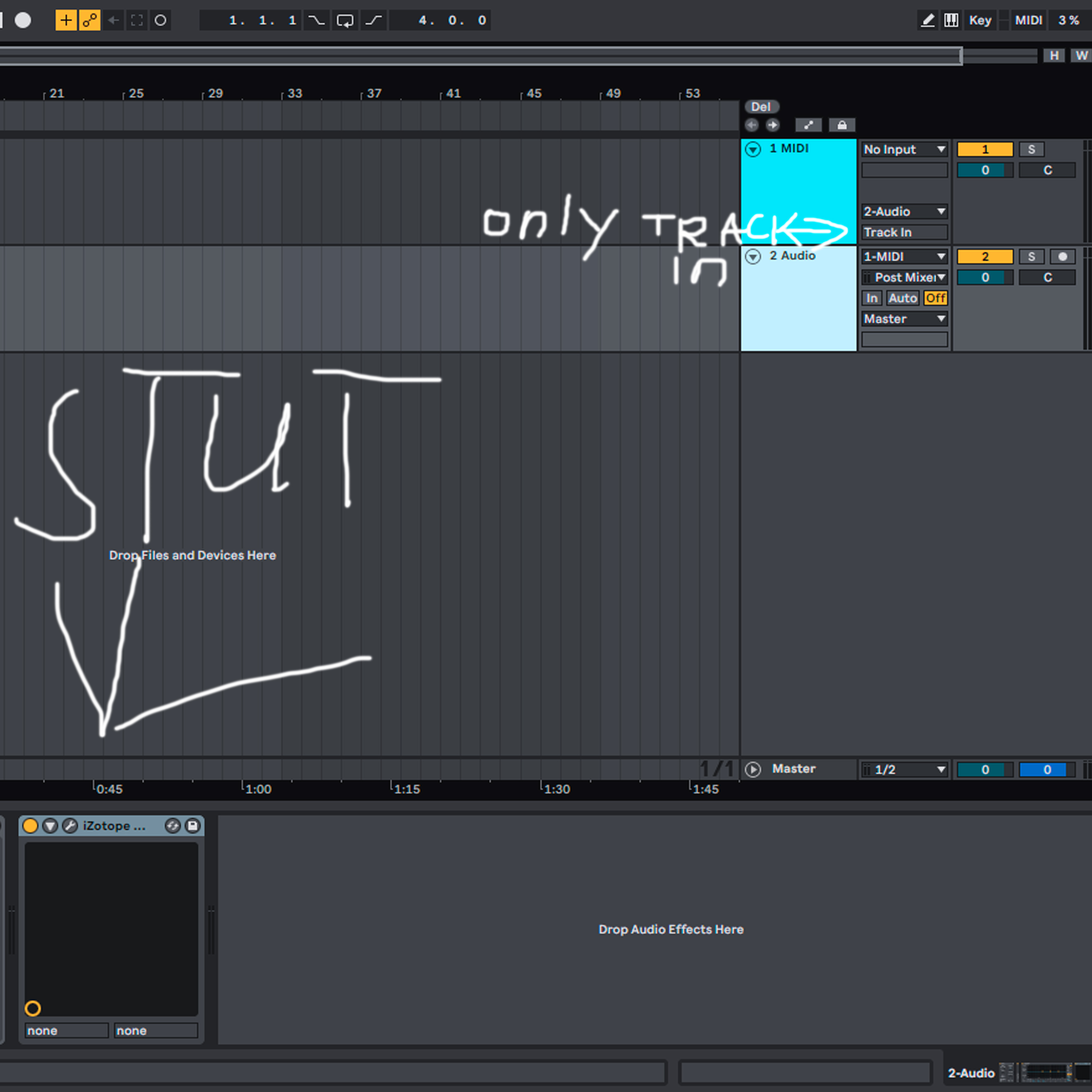Fold the 1 MIDI track
Screen dimensions: 1092x1092
pyautogui.click(x=753, y=149)
